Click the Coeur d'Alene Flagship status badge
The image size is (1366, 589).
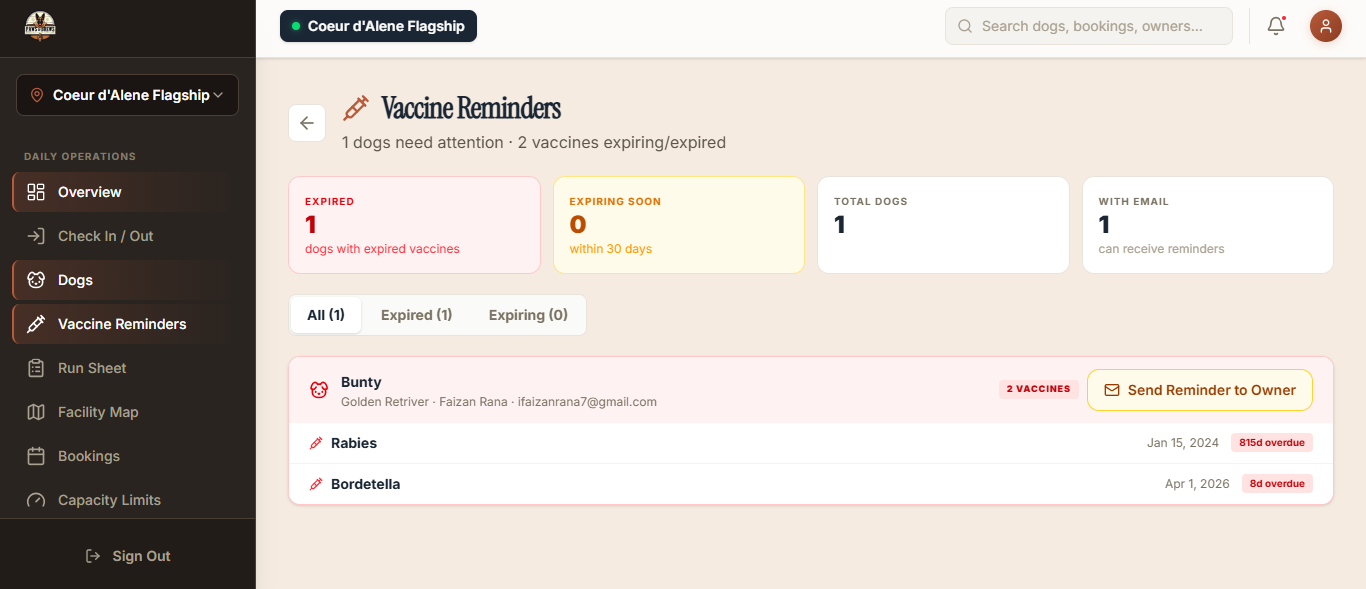click(x=378, y=26)
